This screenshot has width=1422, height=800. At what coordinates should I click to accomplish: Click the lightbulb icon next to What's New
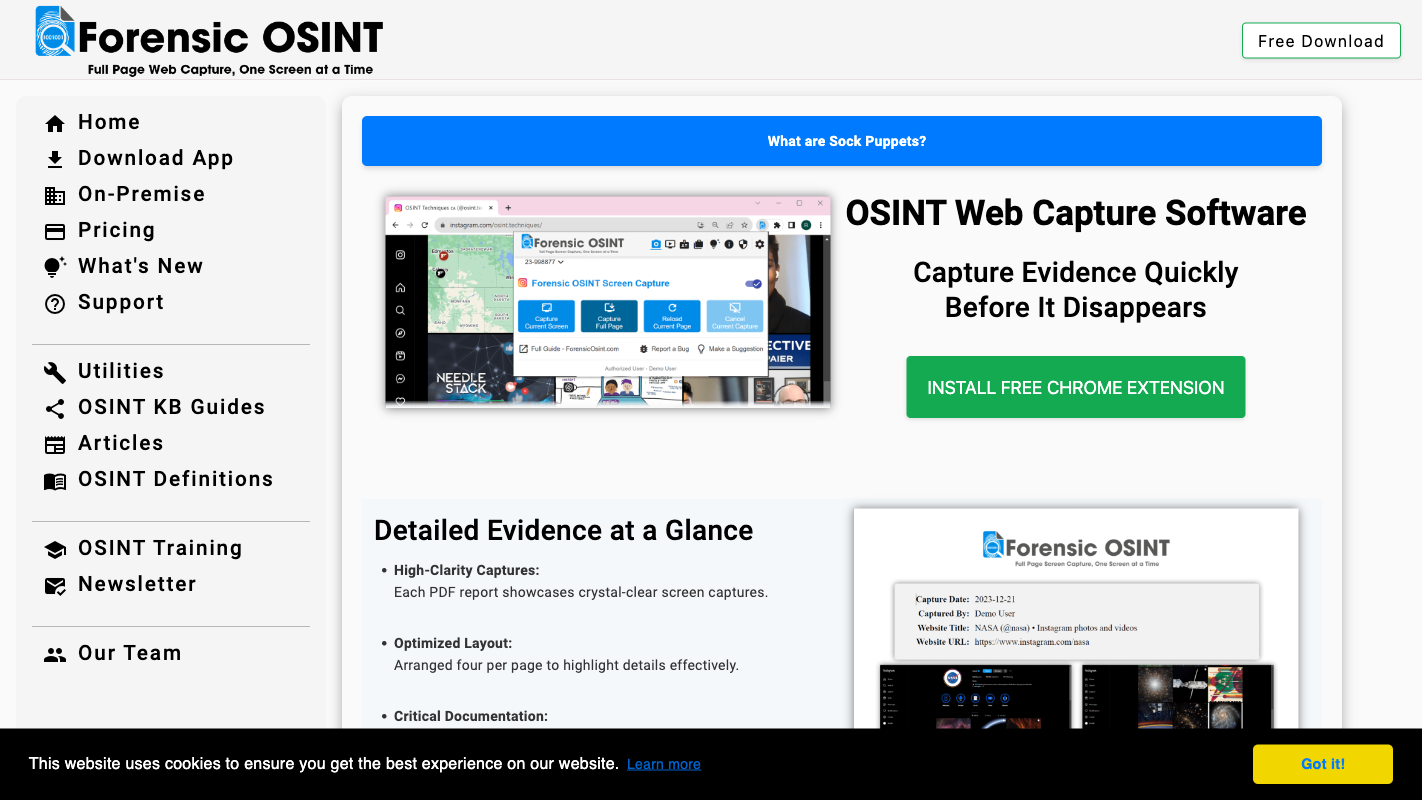(x=55, y=267)
